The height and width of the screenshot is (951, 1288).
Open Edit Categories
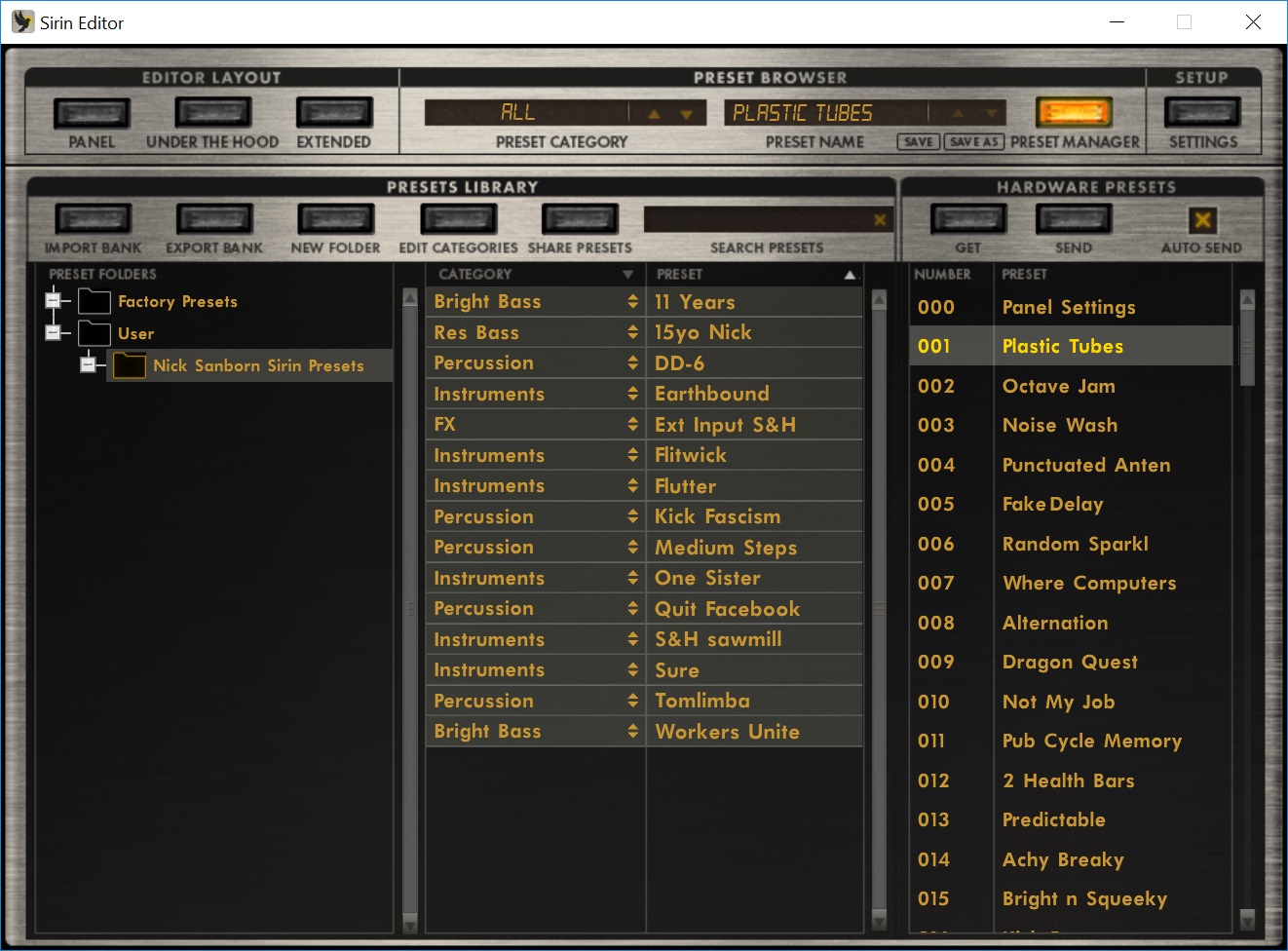pyautogui.click(x=458, y=219)
